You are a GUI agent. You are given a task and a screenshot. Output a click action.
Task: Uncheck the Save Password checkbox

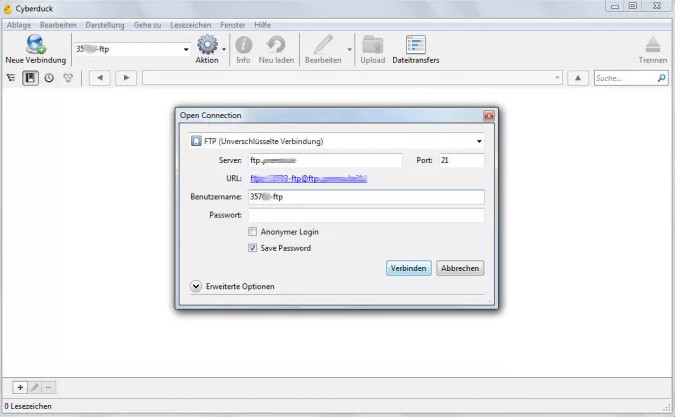(x=252, y=248)
